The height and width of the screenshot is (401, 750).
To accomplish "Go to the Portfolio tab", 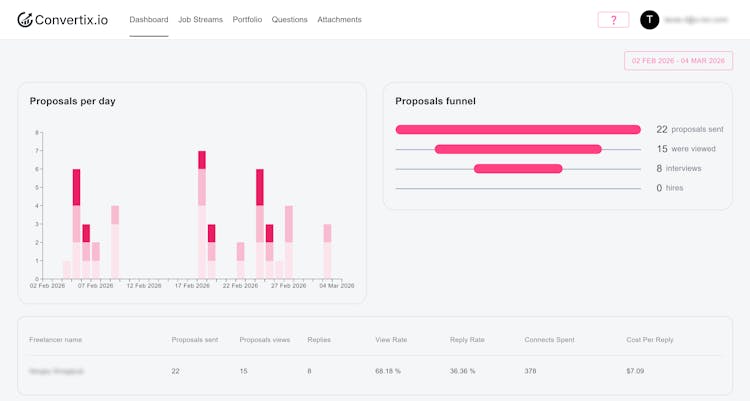I will 247,20.
